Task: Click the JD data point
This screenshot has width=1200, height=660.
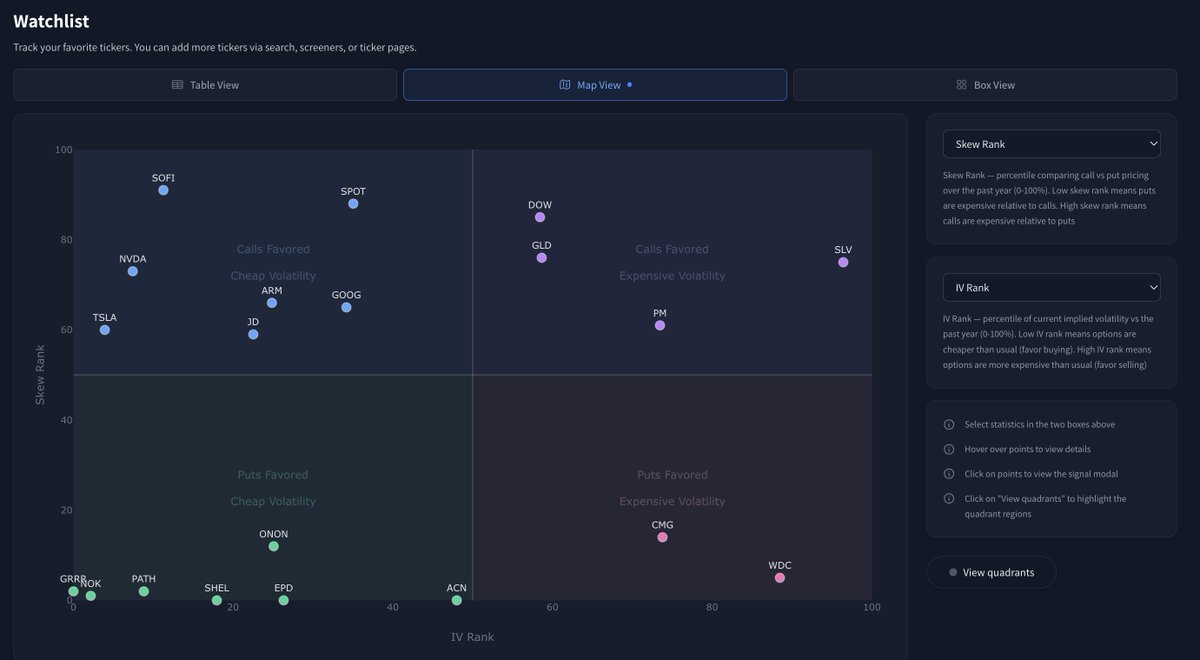Action: (x=253, y=334)
